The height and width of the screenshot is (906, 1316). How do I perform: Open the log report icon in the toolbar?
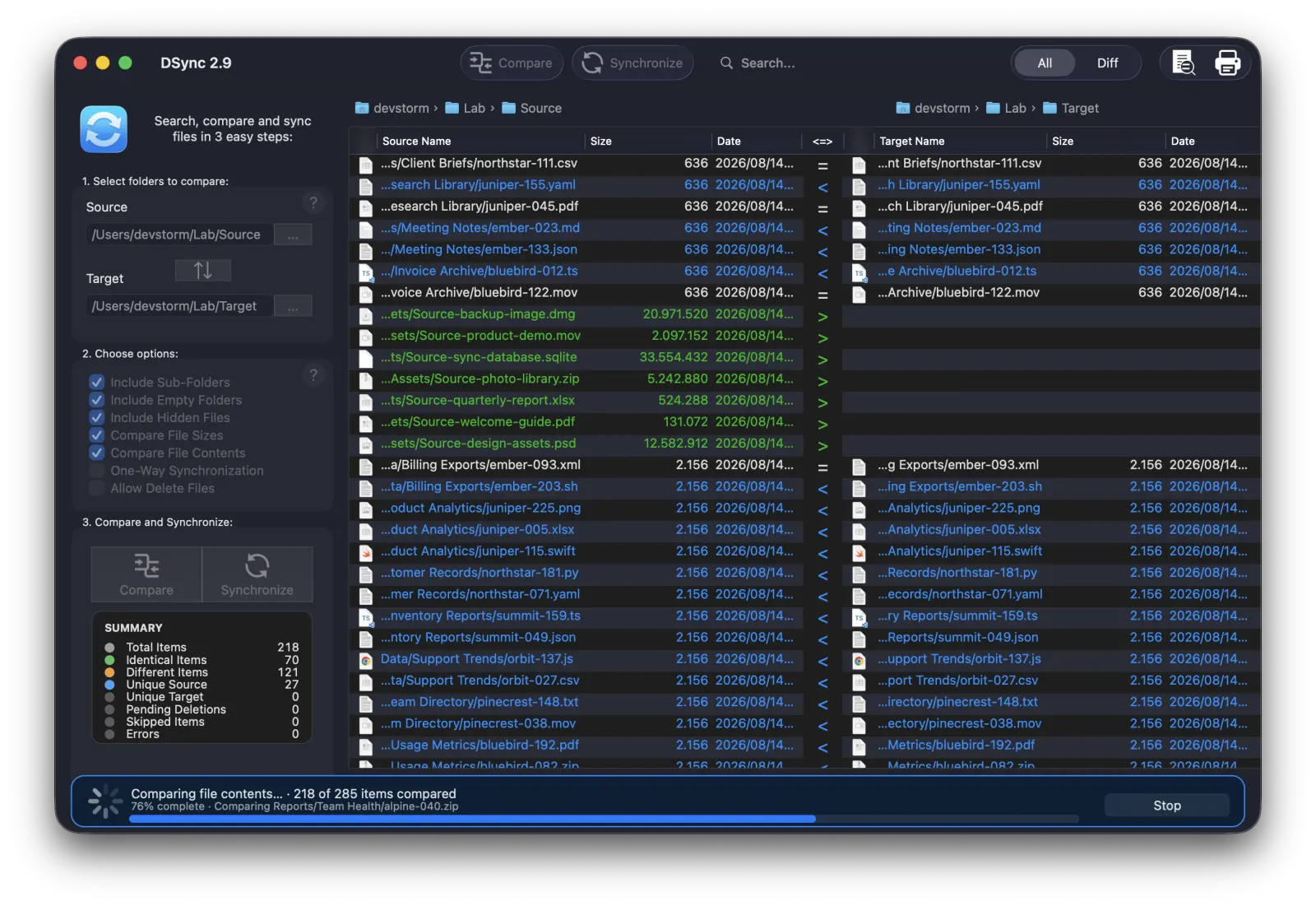[x=1184, y=63]
